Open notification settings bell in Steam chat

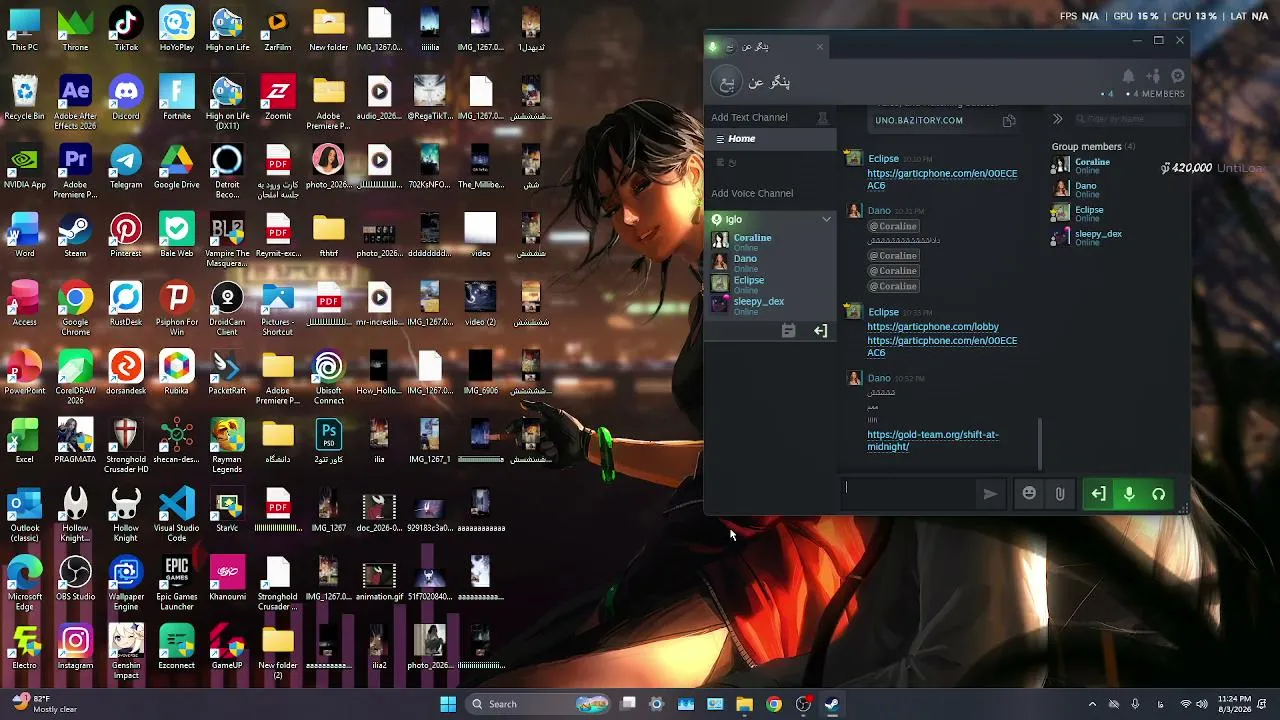tap(1128, 76)
